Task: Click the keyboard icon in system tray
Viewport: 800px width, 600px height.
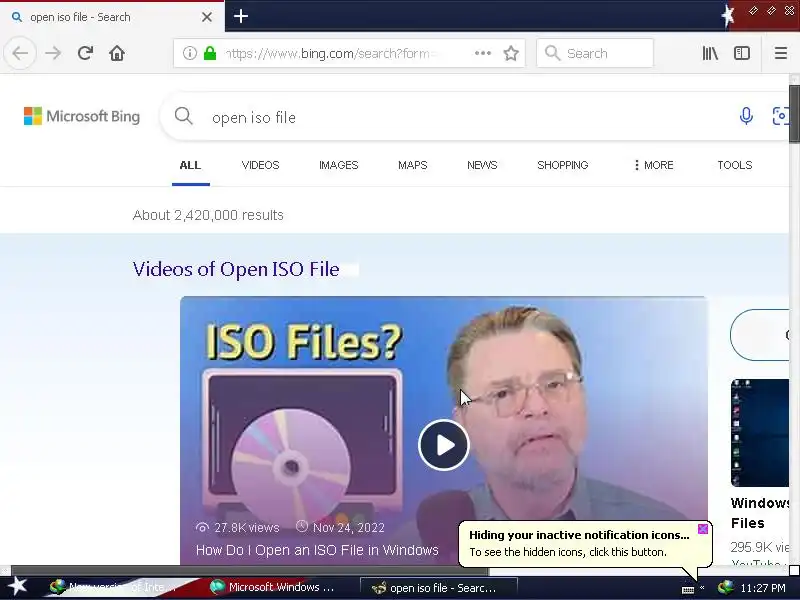Action: click(688, 590)
